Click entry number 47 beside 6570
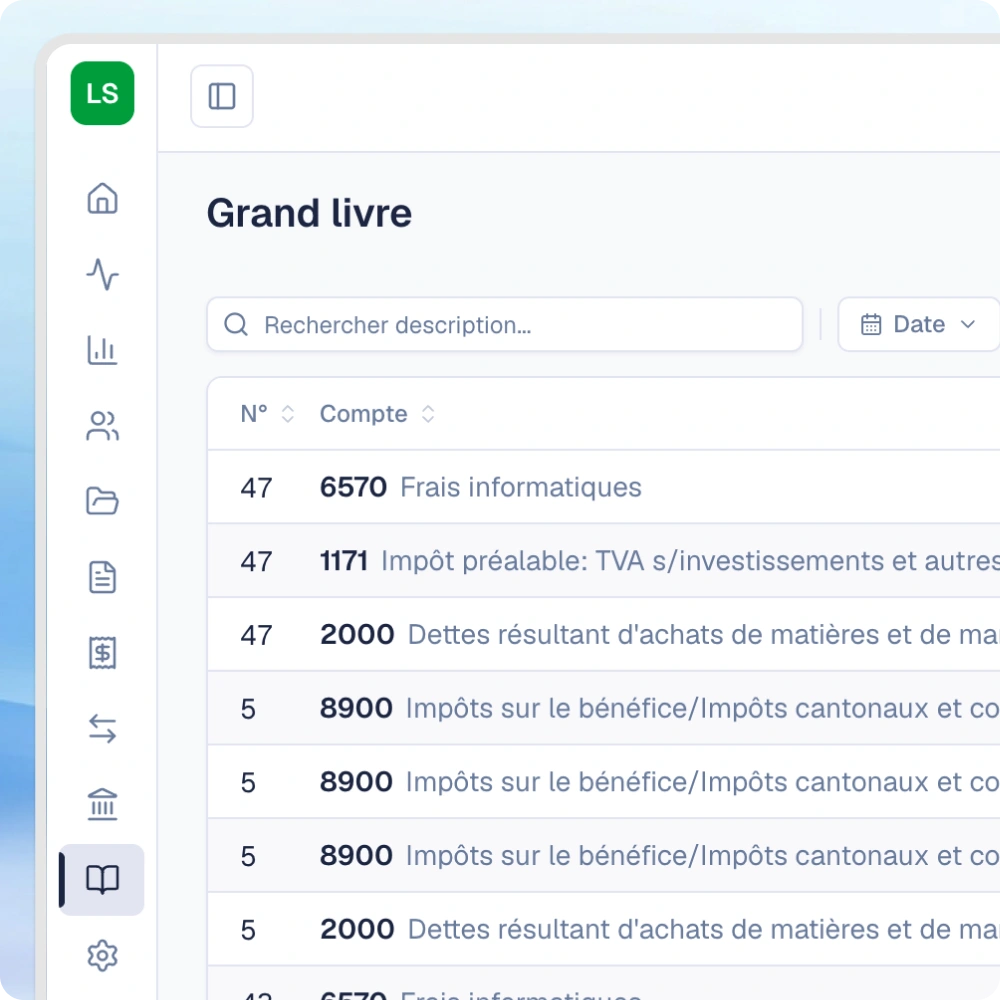1000x1000 pixels. pyautogui.click(x=256, y=488)
